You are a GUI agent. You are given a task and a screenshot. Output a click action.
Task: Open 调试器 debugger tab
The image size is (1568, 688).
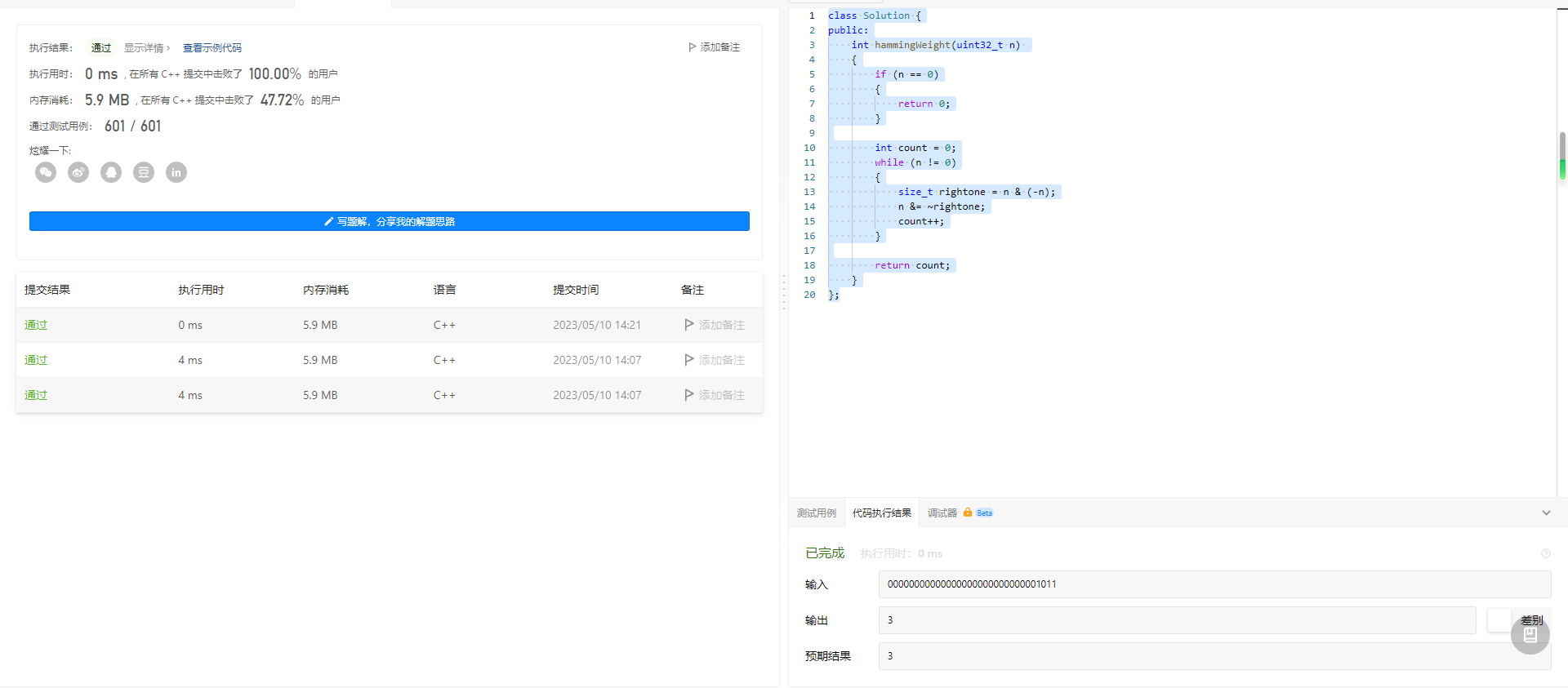tap(942, 513)
